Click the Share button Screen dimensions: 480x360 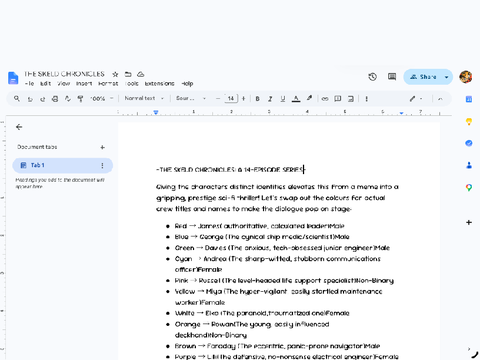point(423,77)
